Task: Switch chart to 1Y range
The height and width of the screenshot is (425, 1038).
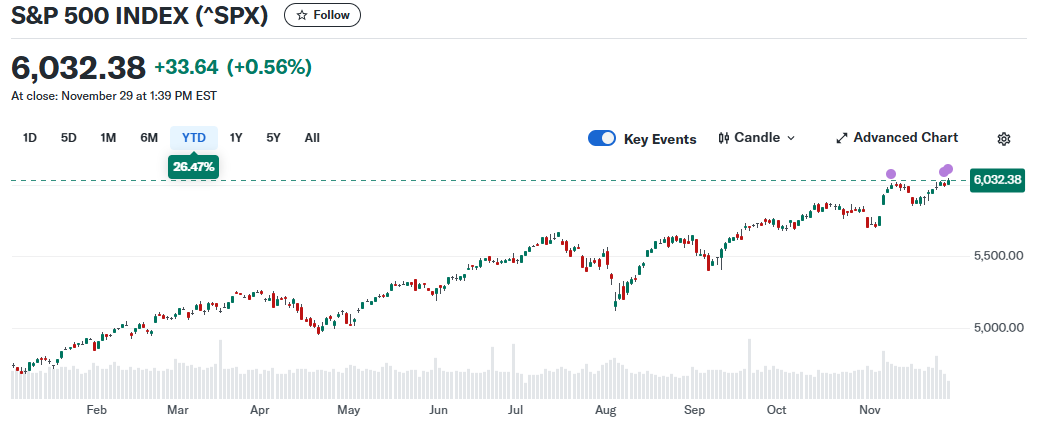Action: (x=236, y=138)
